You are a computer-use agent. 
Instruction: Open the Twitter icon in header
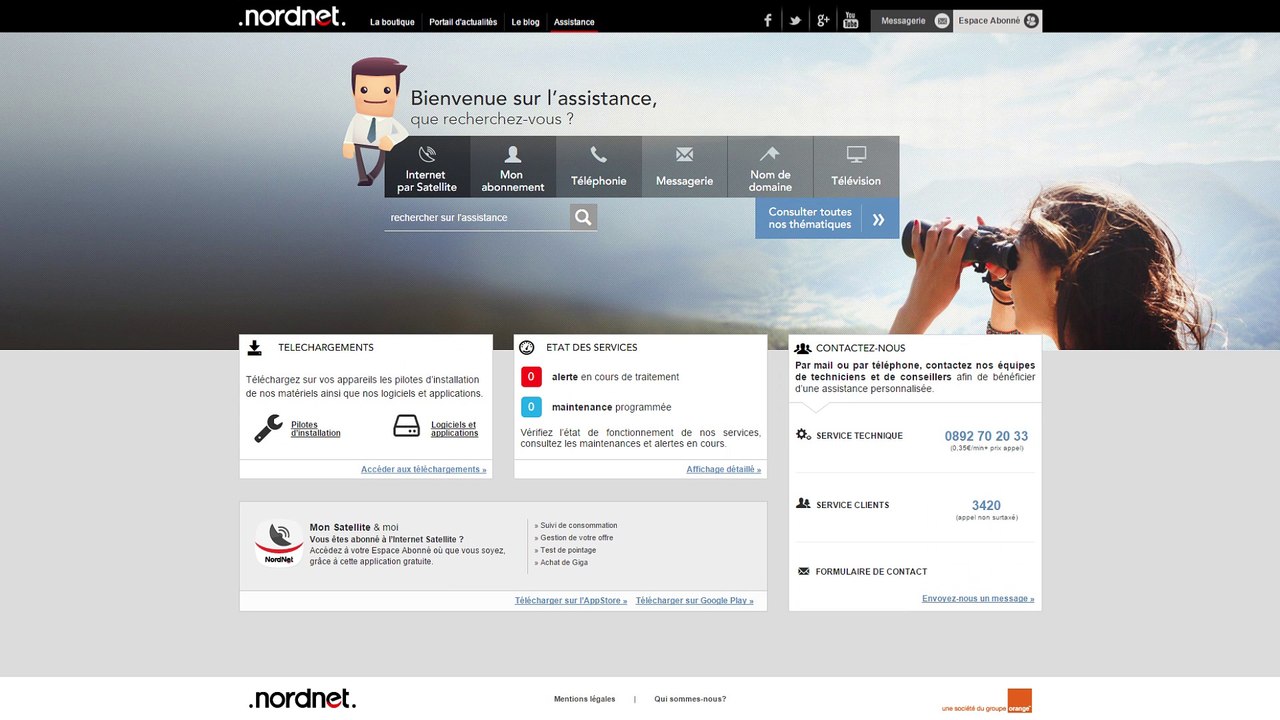click(x=795, y=20)
